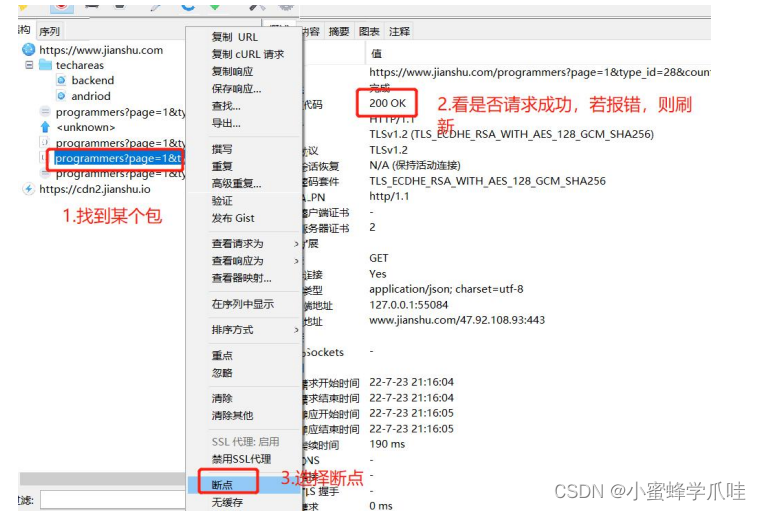Click the N/A (保持活动连接) value
This screenshot has height=511, width=761.
point(415,165)
